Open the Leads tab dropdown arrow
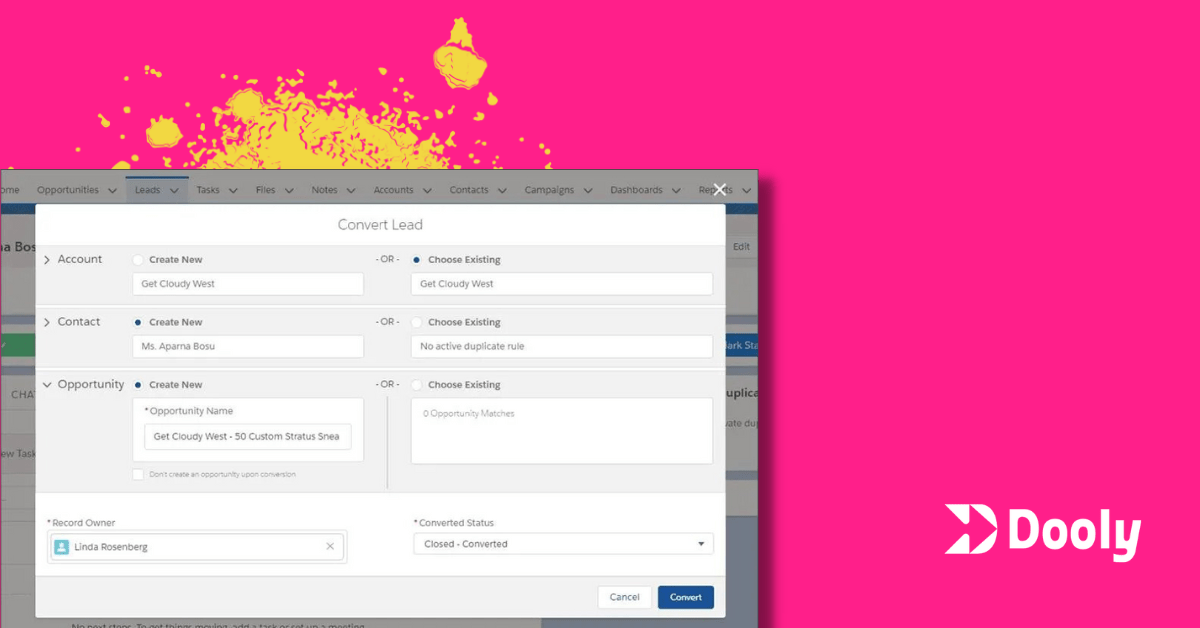This screenshot has height=628, width=1200. (176, 189)
